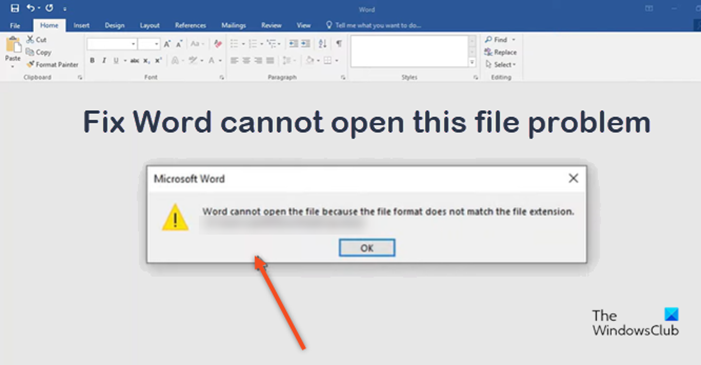Click the Borders grid icon

pyautogui.click(x=328, y=60)
